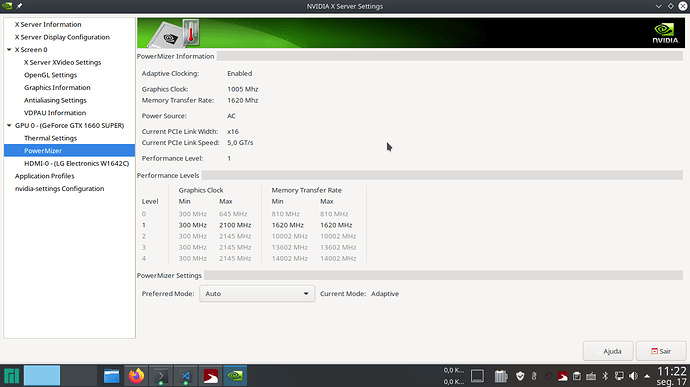This screenshot has height=387, width=690.
Task: Open the shield update notifier tray icon
Action: (x=520, y=376)
